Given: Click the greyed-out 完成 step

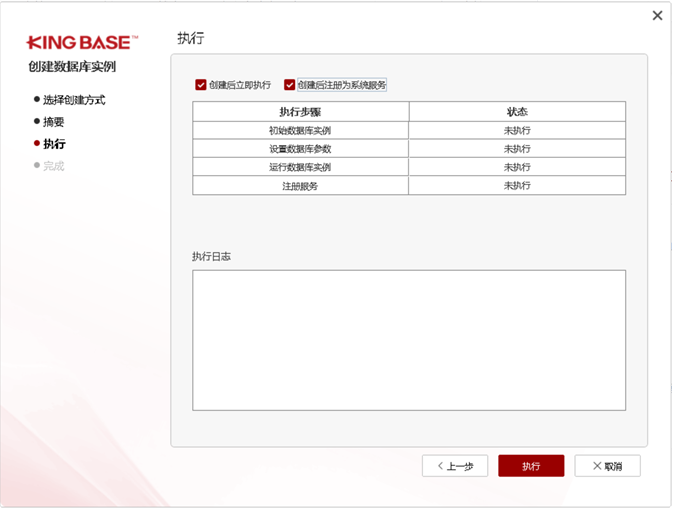Looking at the screenshot, I should point(54,166).
